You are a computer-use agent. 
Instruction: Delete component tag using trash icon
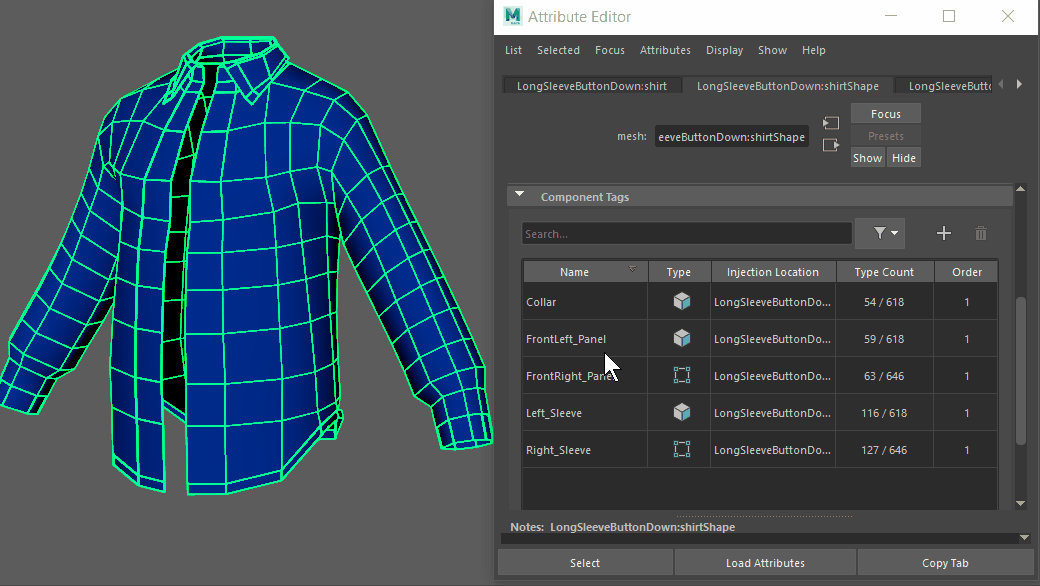tap(980, 233)
